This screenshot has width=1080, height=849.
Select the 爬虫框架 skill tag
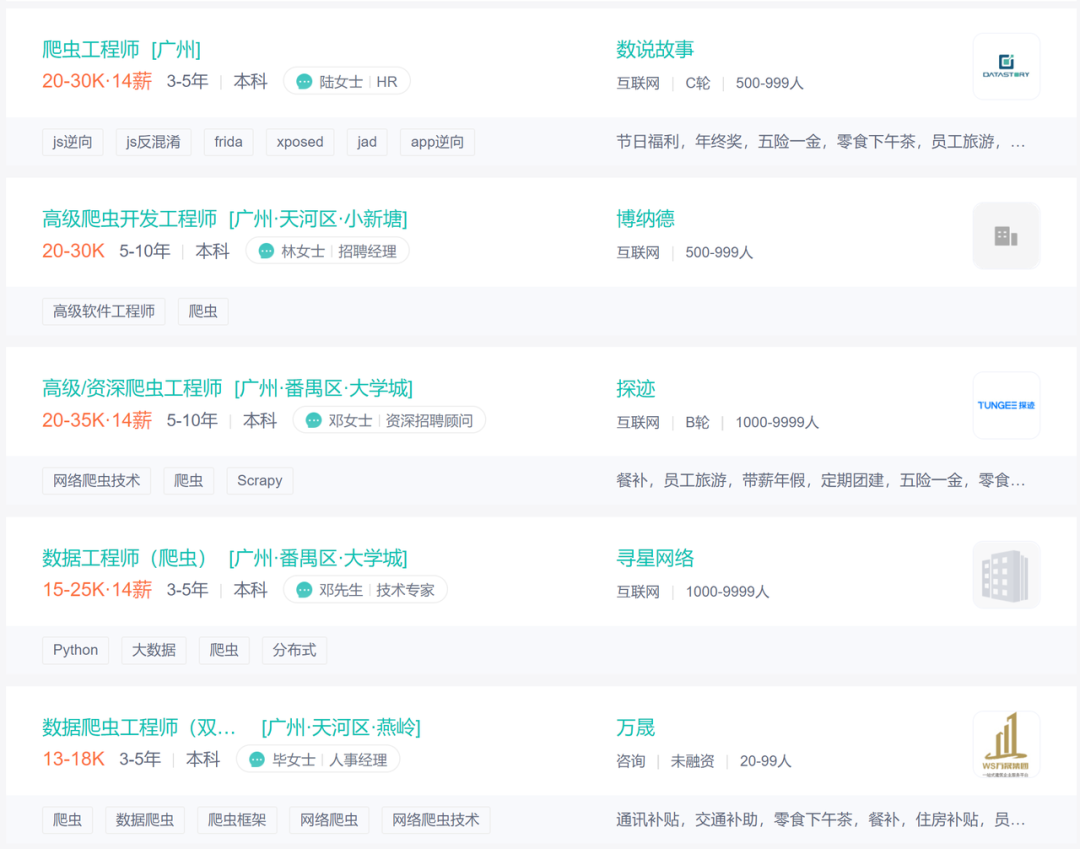tap(237, 819)
